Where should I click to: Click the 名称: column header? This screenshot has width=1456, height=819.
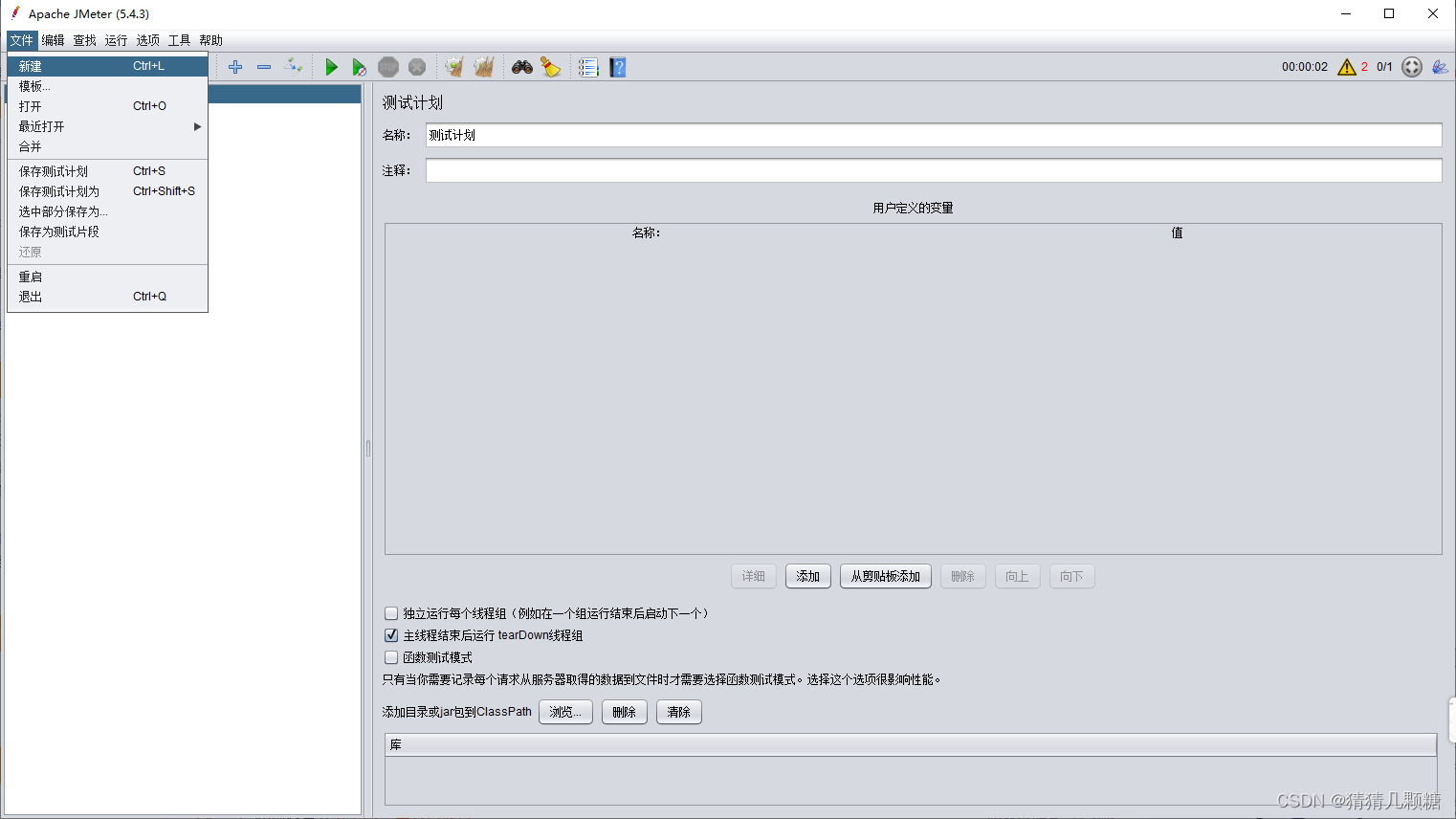tap(647, 232)
